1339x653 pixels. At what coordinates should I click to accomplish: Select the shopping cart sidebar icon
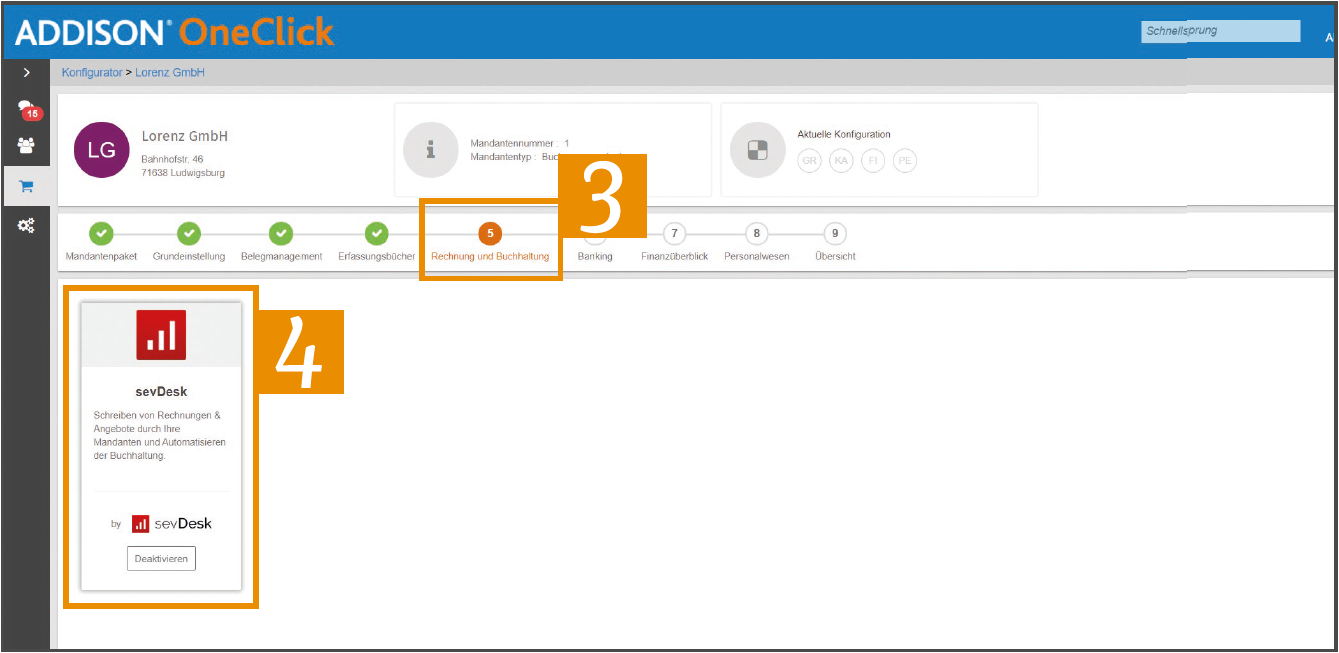point(27,187)
